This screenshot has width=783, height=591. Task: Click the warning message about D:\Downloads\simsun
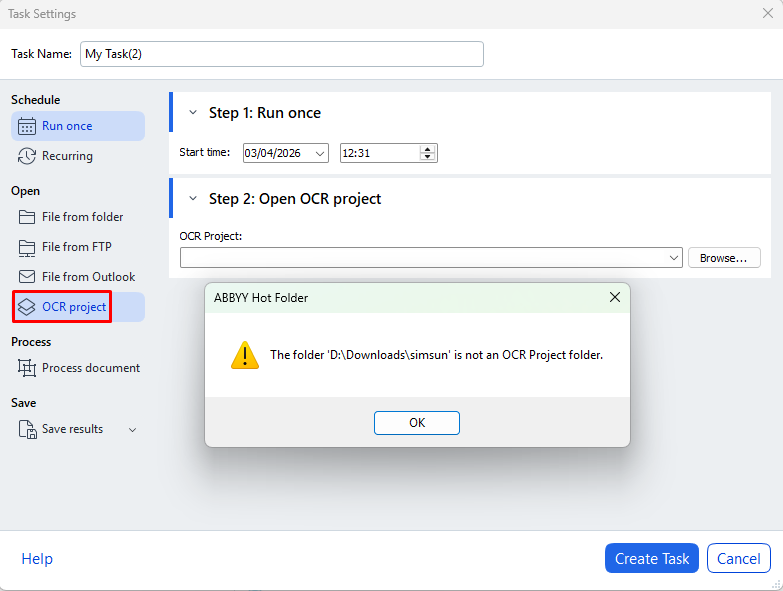tap(436, 355)
